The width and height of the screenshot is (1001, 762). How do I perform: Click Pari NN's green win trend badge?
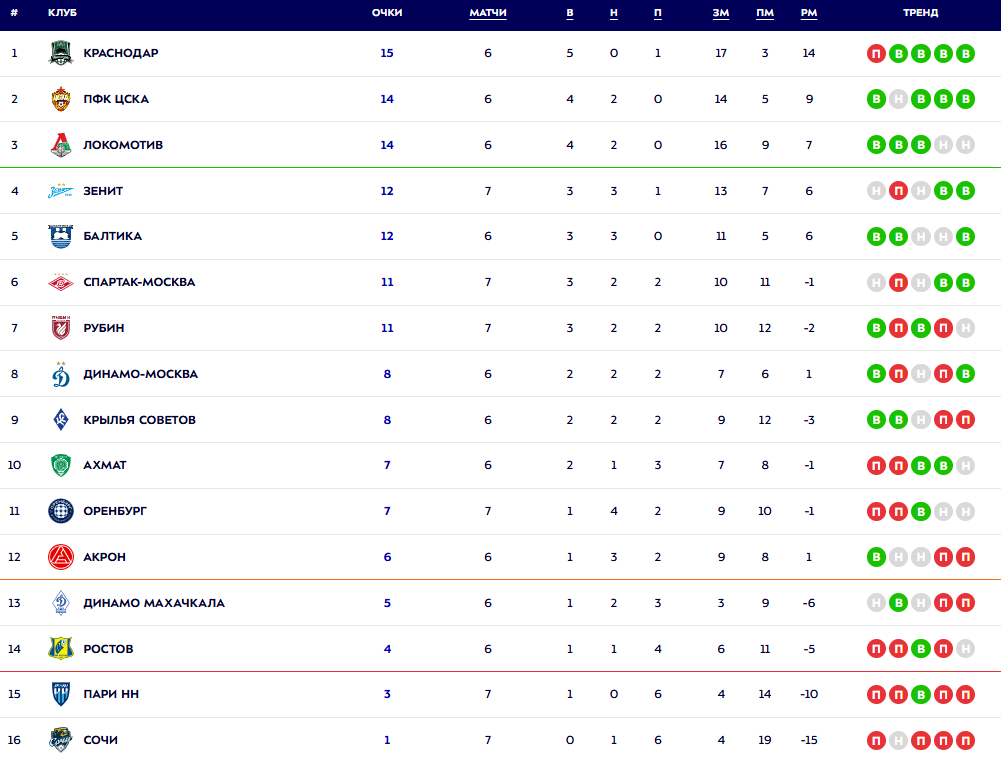click(921, 694)
